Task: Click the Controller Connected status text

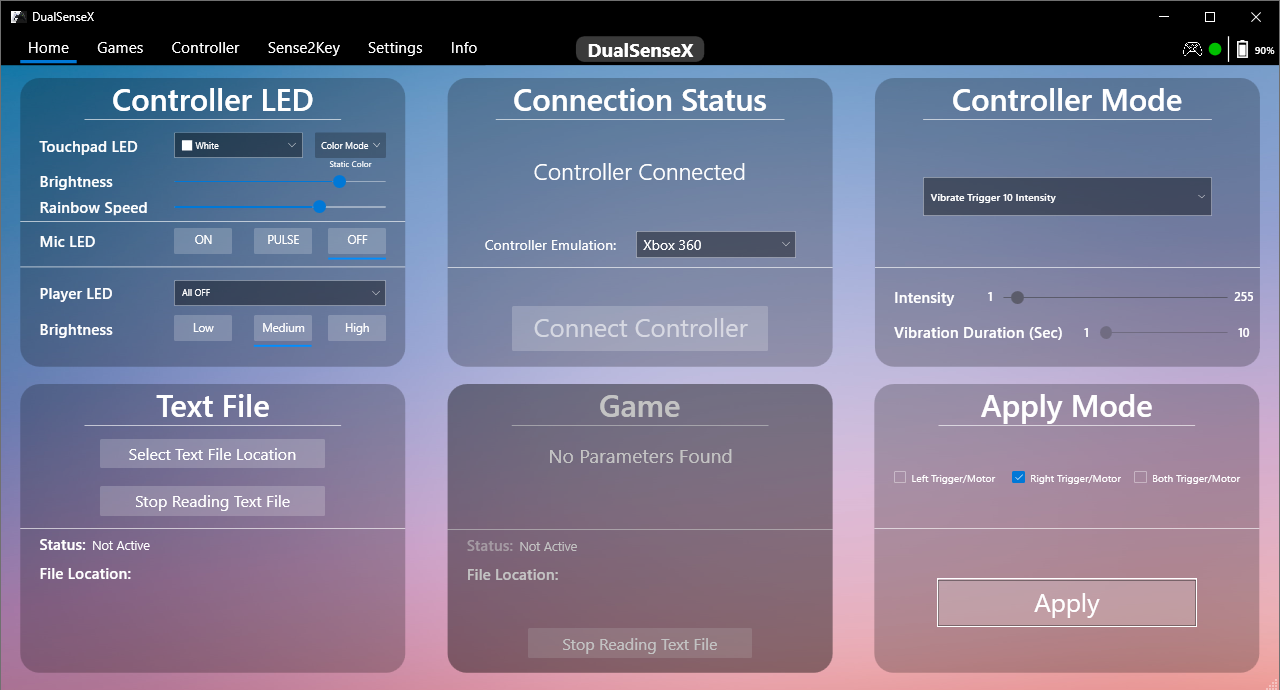Action: click(640, 172)
